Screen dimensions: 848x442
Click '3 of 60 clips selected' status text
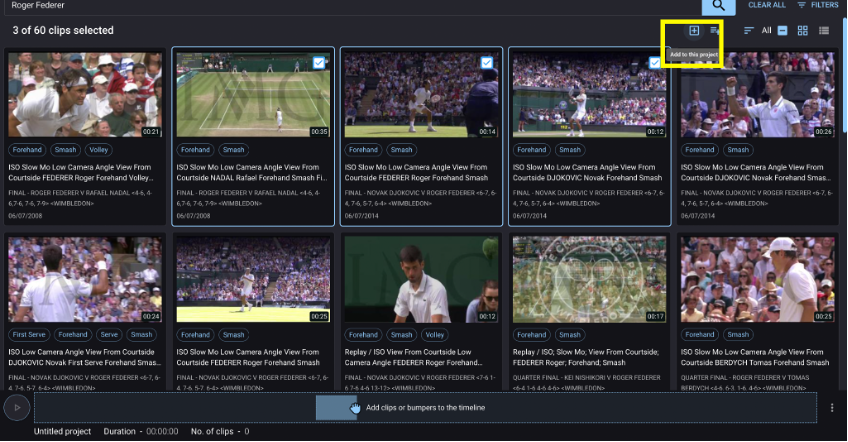[63, 30]
